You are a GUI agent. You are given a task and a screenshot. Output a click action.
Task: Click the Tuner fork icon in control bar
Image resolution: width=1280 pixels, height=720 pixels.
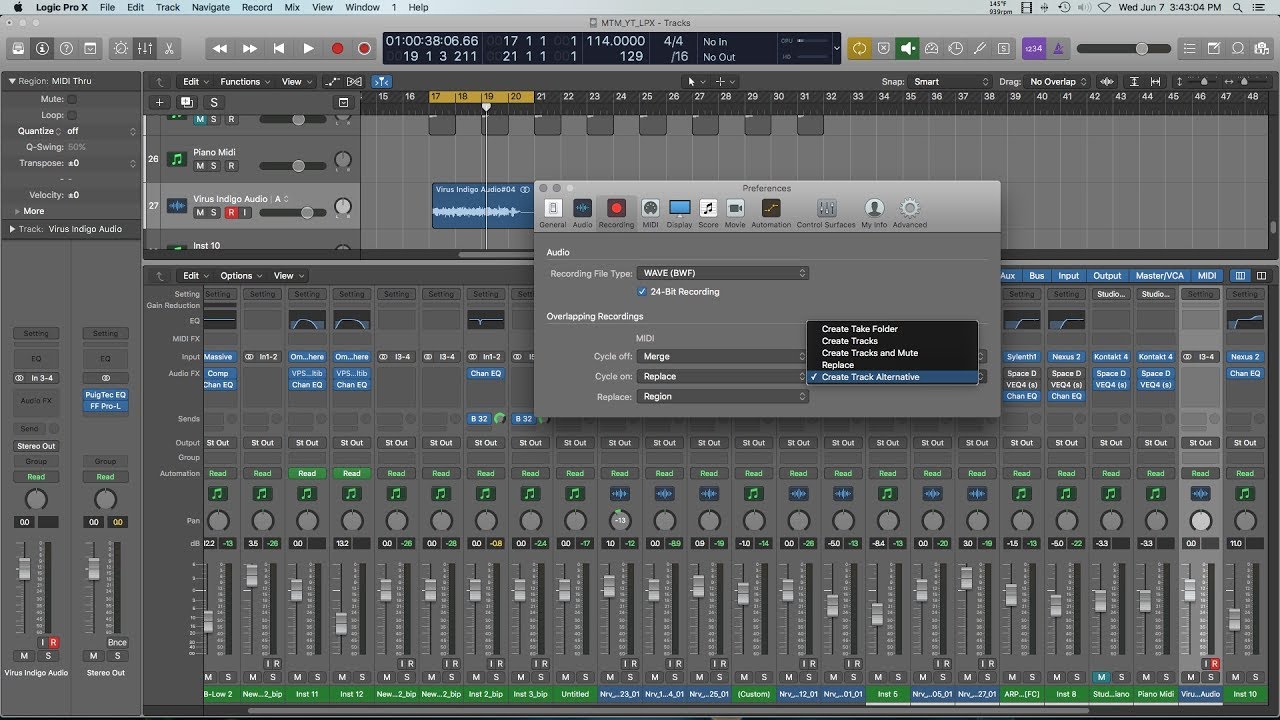pyautogui.click(x=980, y=48)
